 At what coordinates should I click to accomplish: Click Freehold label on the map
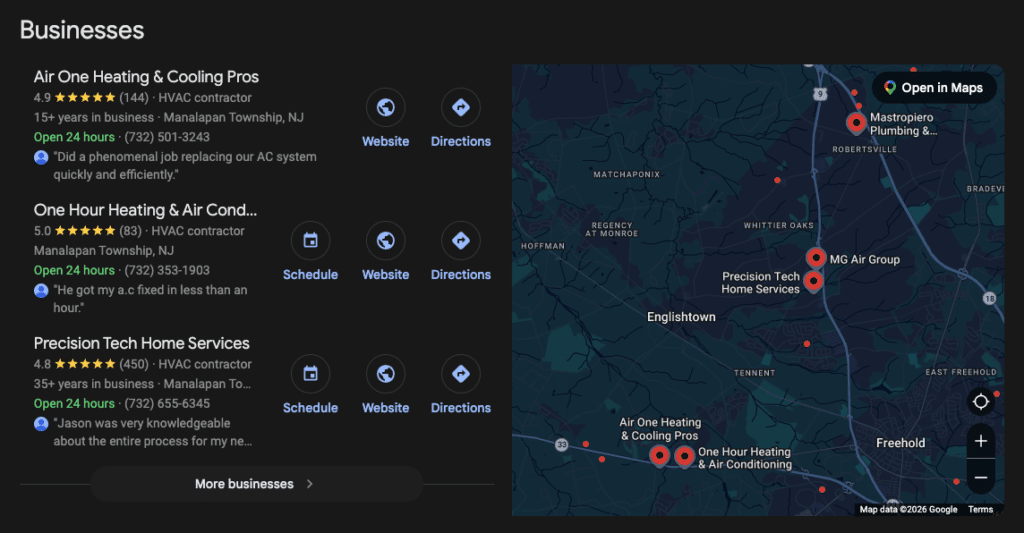[x=900, y=443]
